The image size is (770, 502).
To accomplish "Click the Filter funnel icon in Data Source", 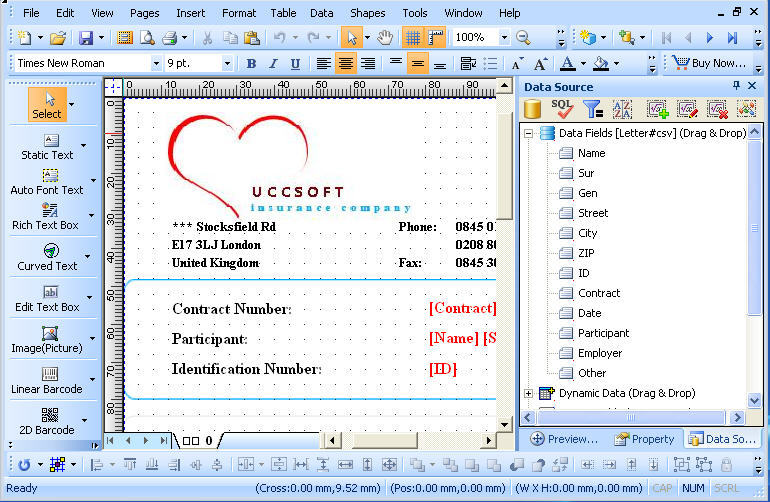I will coord(592,109).
